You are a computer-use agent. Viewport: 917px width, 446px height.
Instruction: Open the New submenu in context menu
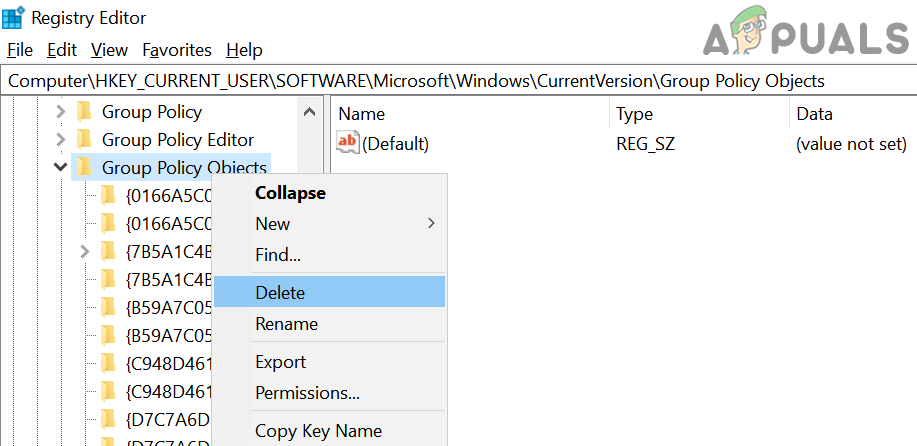[x=273, y=224]
